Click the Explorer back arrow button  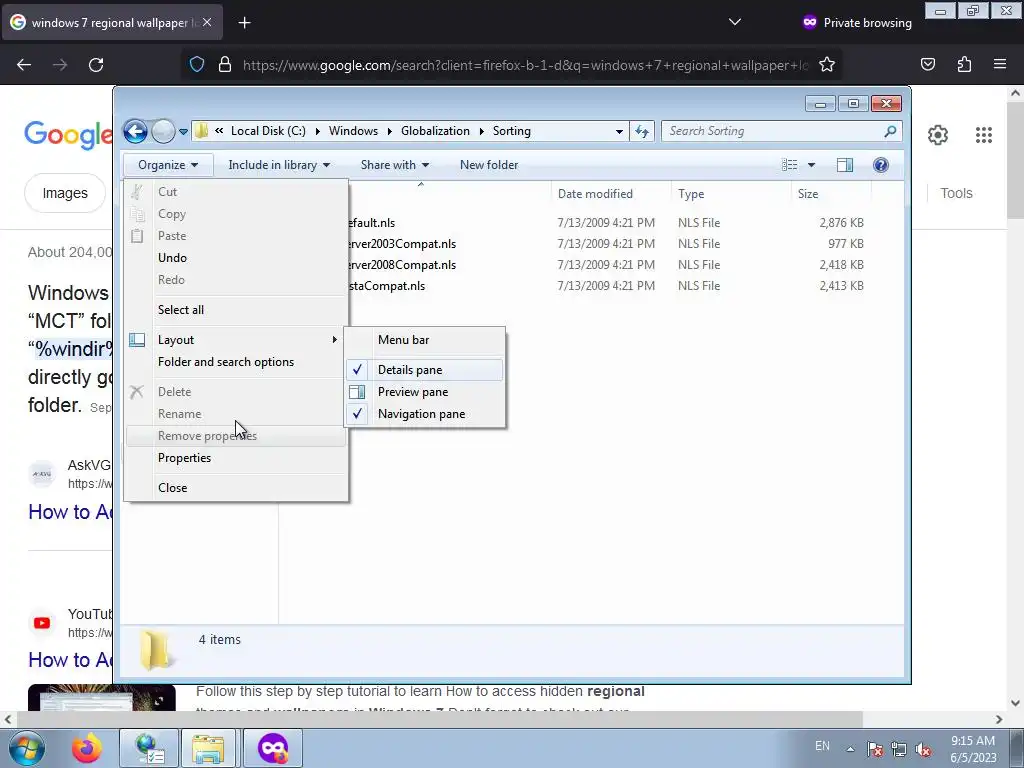pyautogui.click(x=135, y=131)
